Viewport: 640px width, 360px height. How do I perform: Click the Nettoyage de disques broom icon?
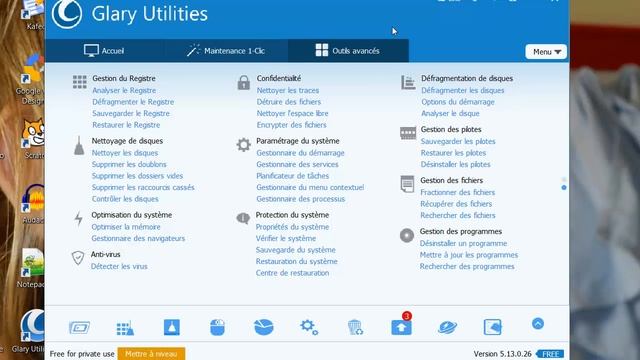[79, 146]
